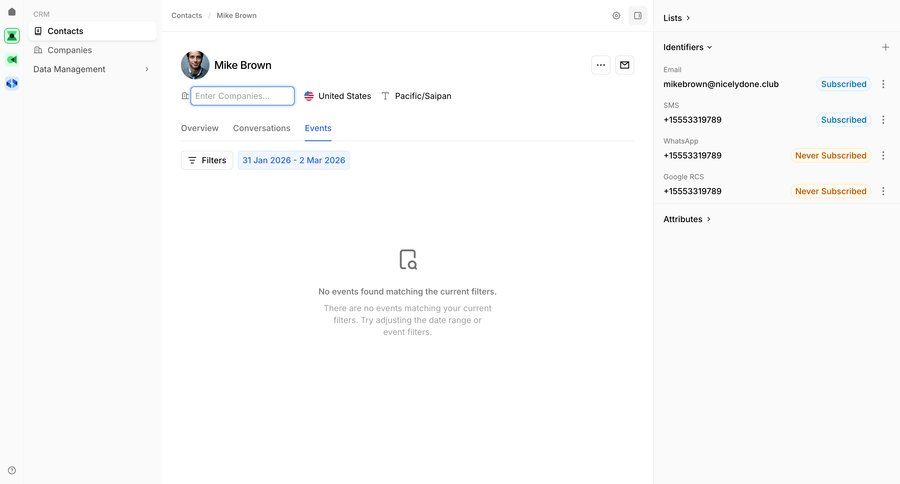This screenshot has height=484, width=900.
Task: Expand the Lists section
Action: pos(676,18)
